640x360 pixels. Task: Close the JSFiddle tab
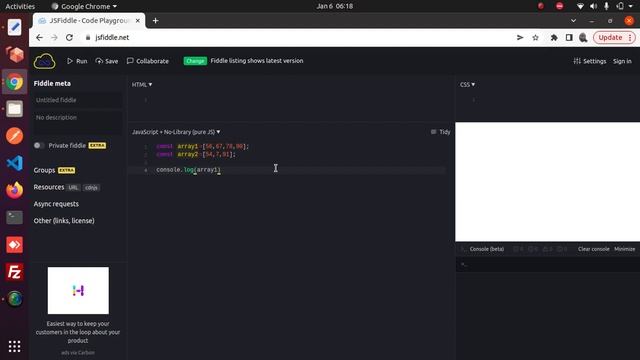pyautogui.click(x=138, y=21)
